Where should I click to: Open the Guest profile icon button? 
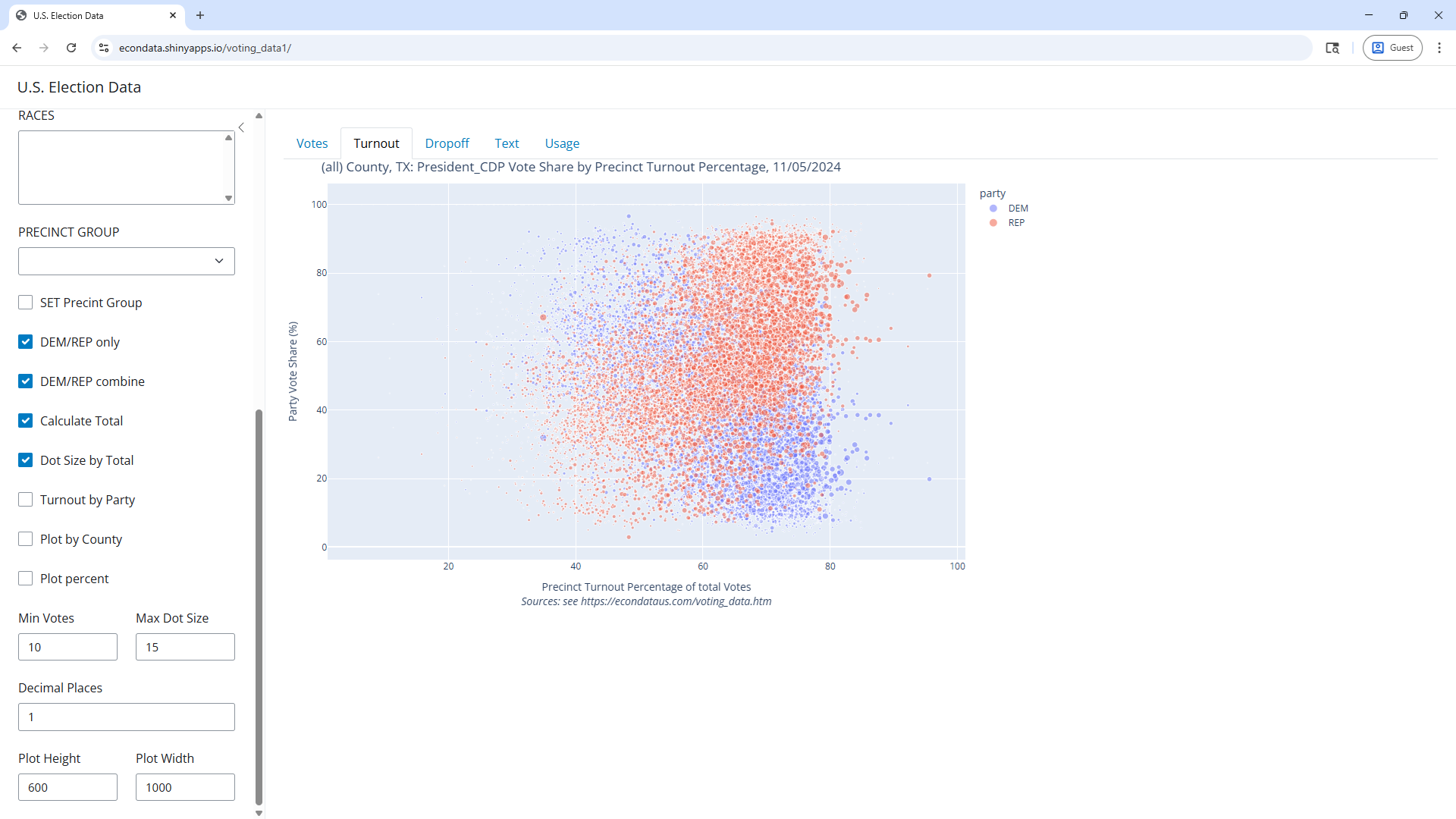(1392, 48)
